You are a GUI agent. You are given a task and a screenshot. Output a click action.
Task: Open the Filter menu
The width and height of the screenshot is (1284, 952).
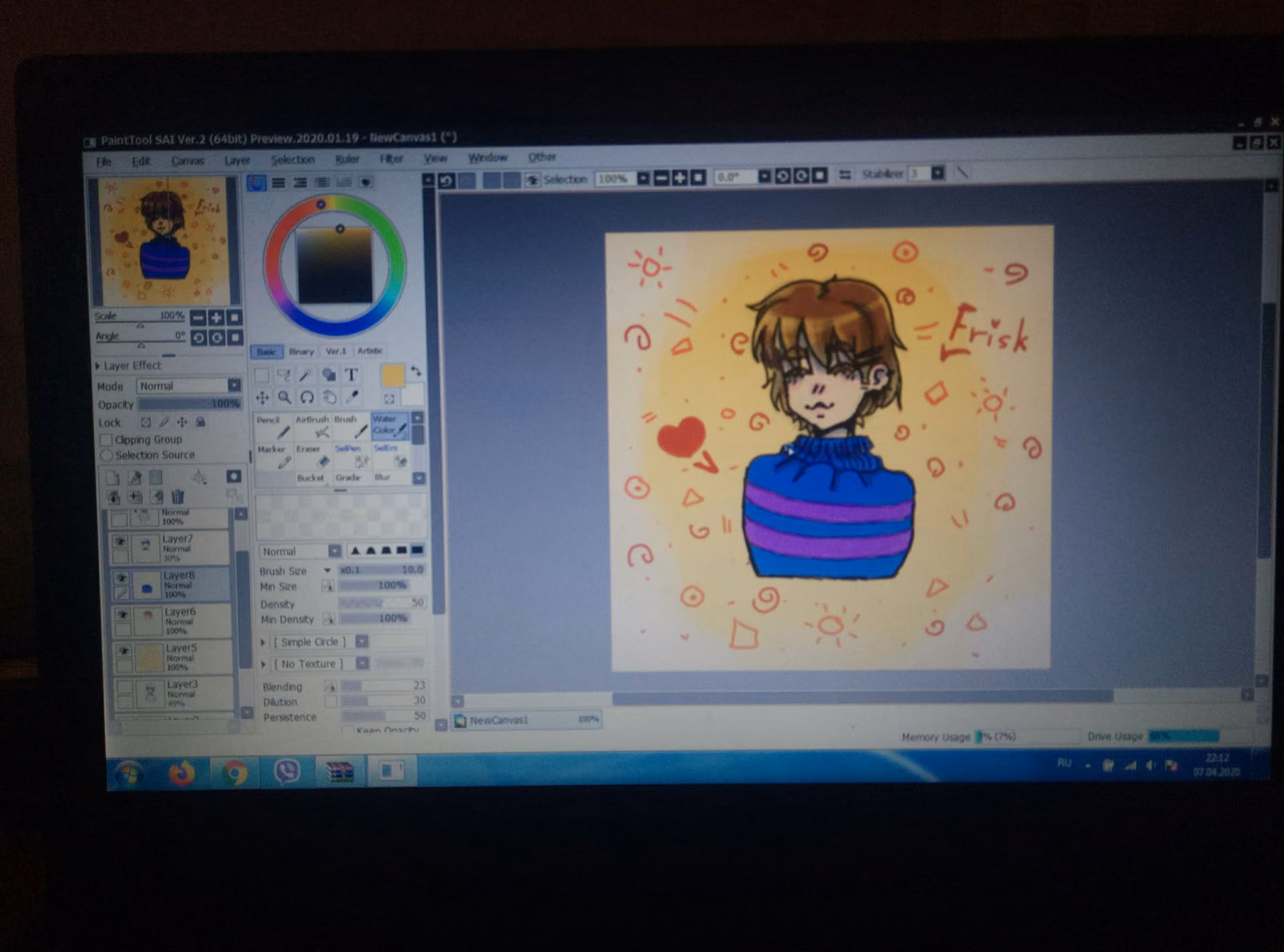[391, 158]
